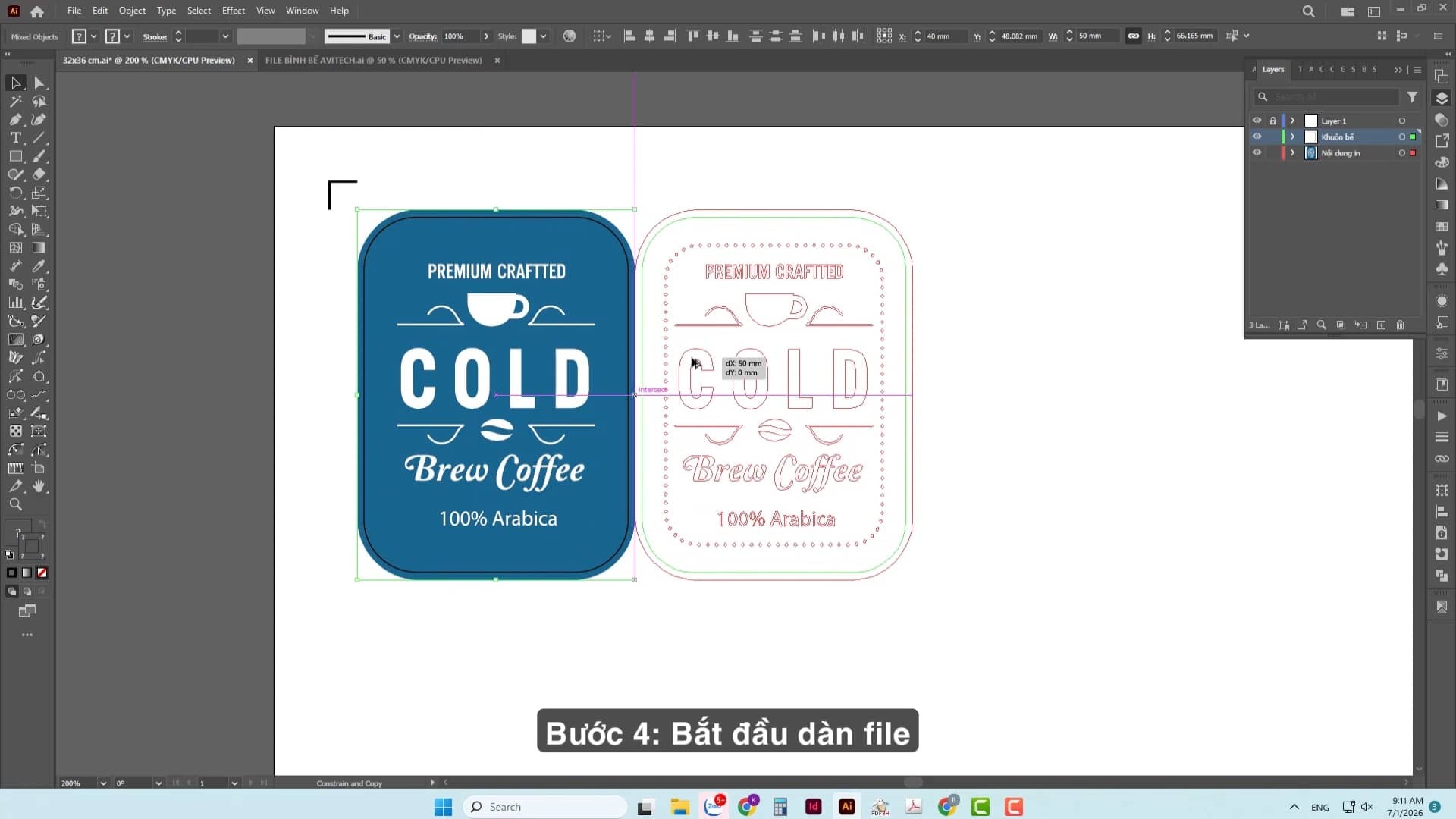1456x819 pixels.
Task: Open the Layers panel options menu
Action: (1417, 70)
